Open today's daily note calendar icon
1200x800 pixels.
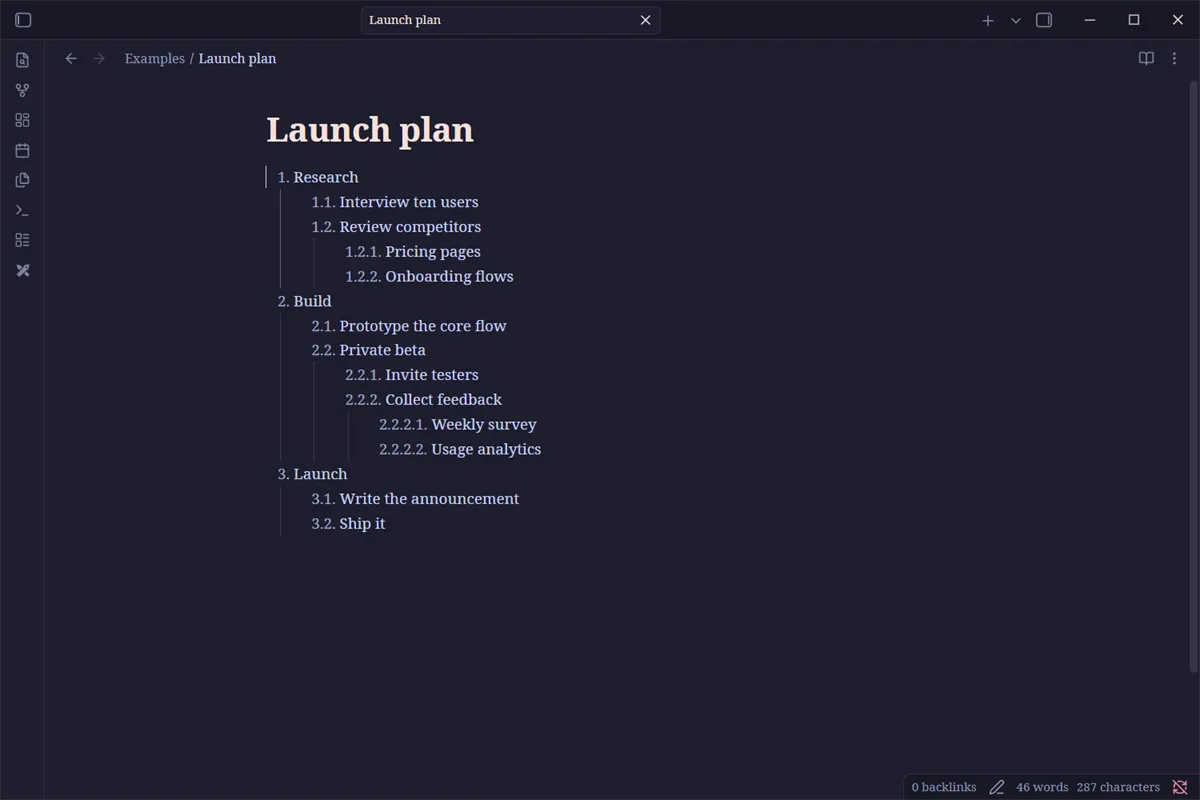pyautogui.click(x=23, y=150)
